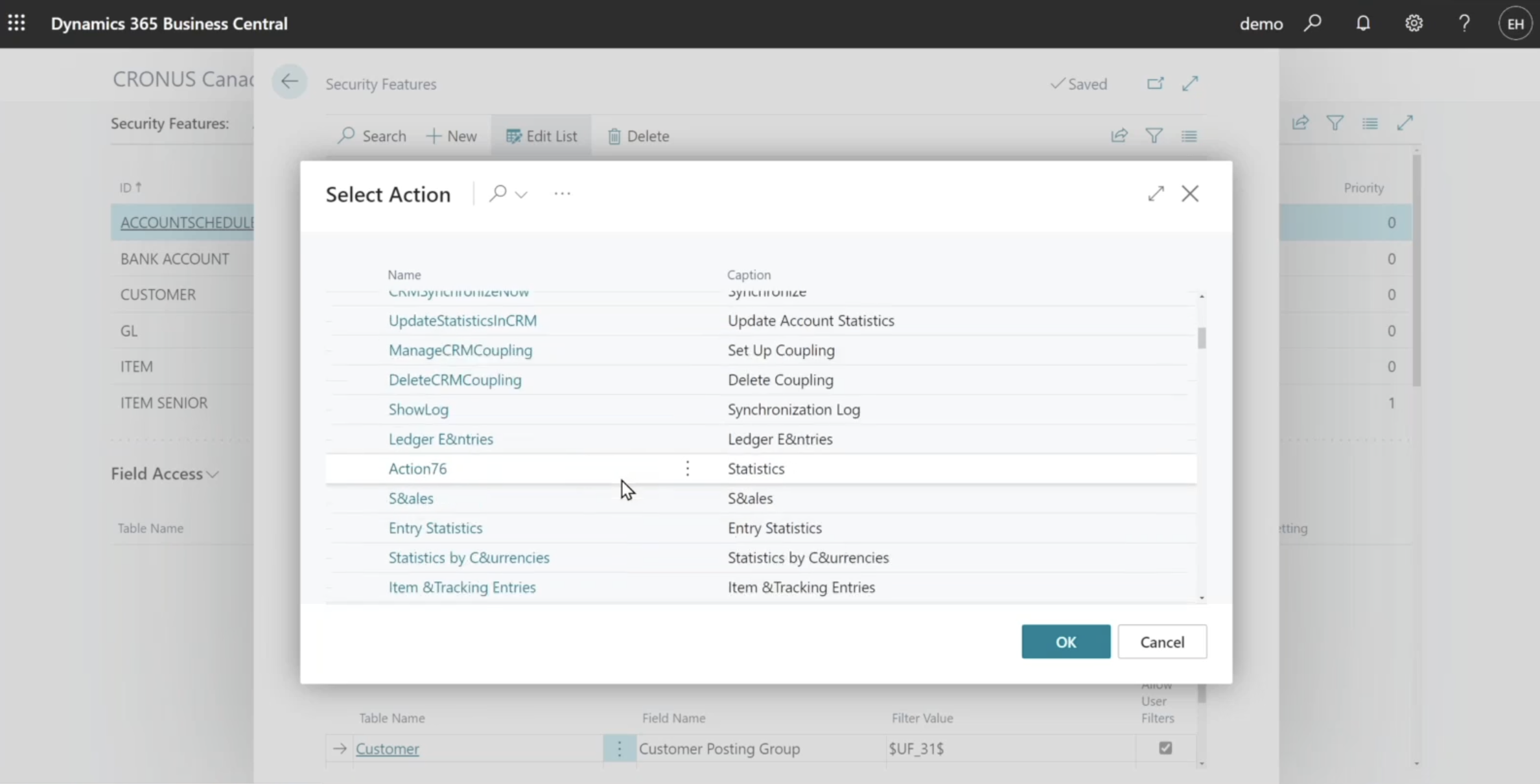The height and width of the screenshot is (784, 1540).
Task: Expand the search dropdown chevron in Select Action
Action: [x=521, y=194]
